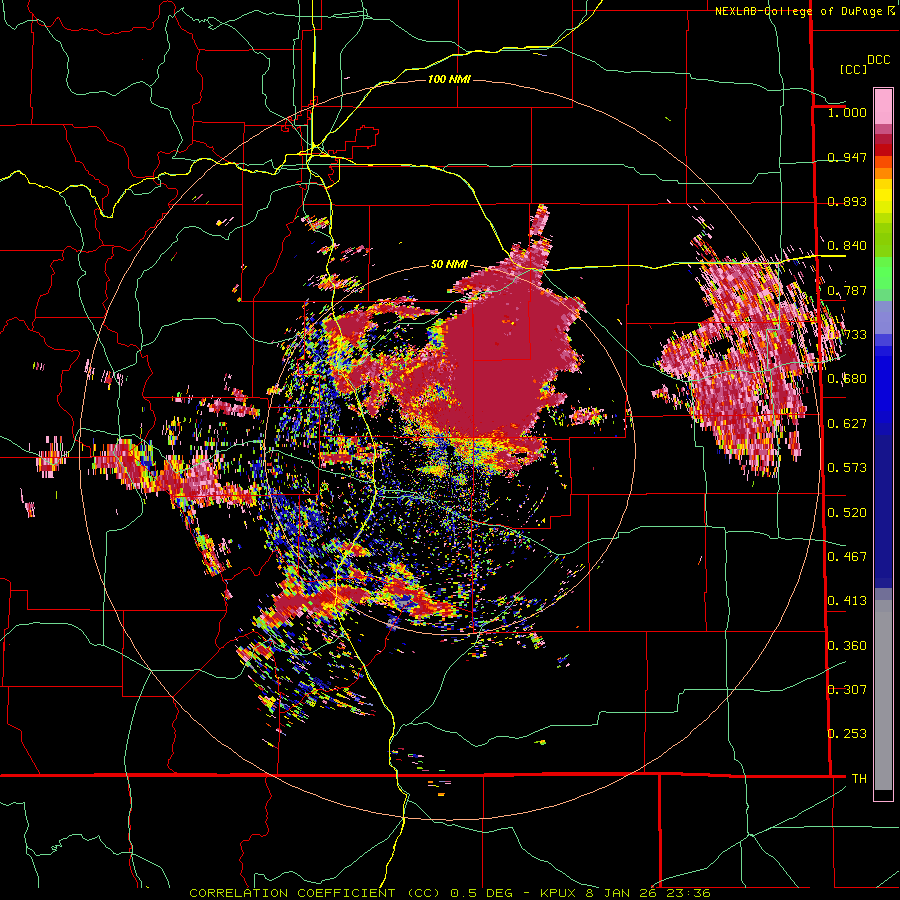The image size is (900, 900).
Task: Click the 0.520 scale value
Action: (x=847, y=513)
